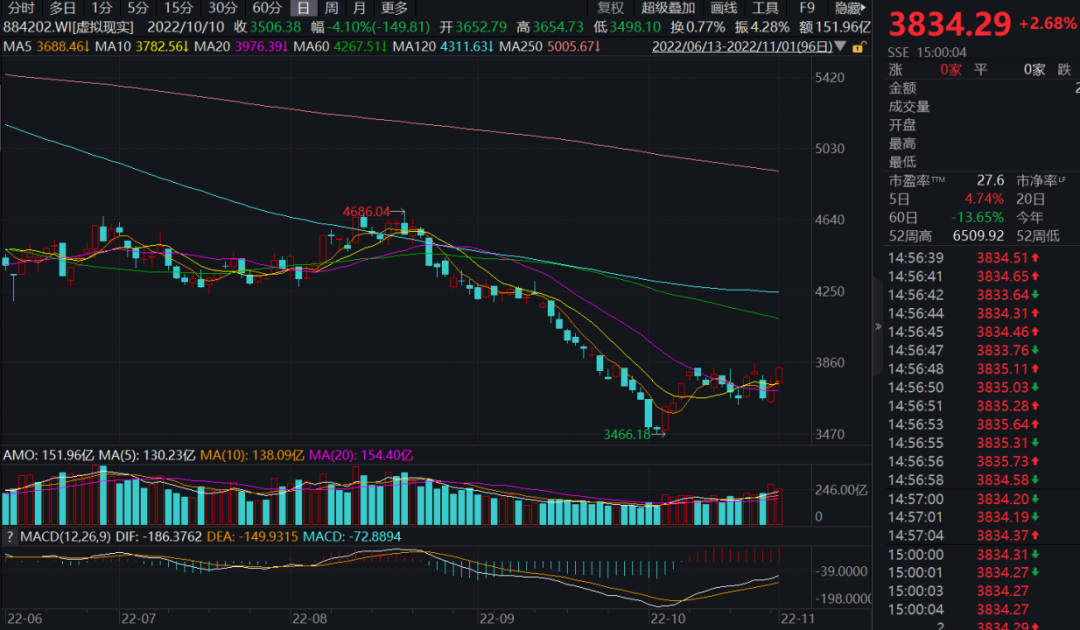Click the 4686.04 high price marker
1080x630 pixels.
(x=366, y=211)
